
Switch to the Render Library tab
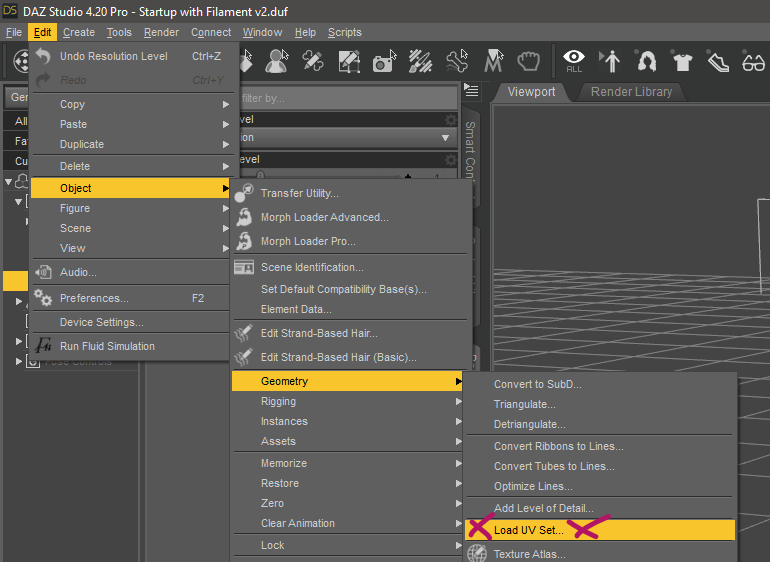coord(631,92)
